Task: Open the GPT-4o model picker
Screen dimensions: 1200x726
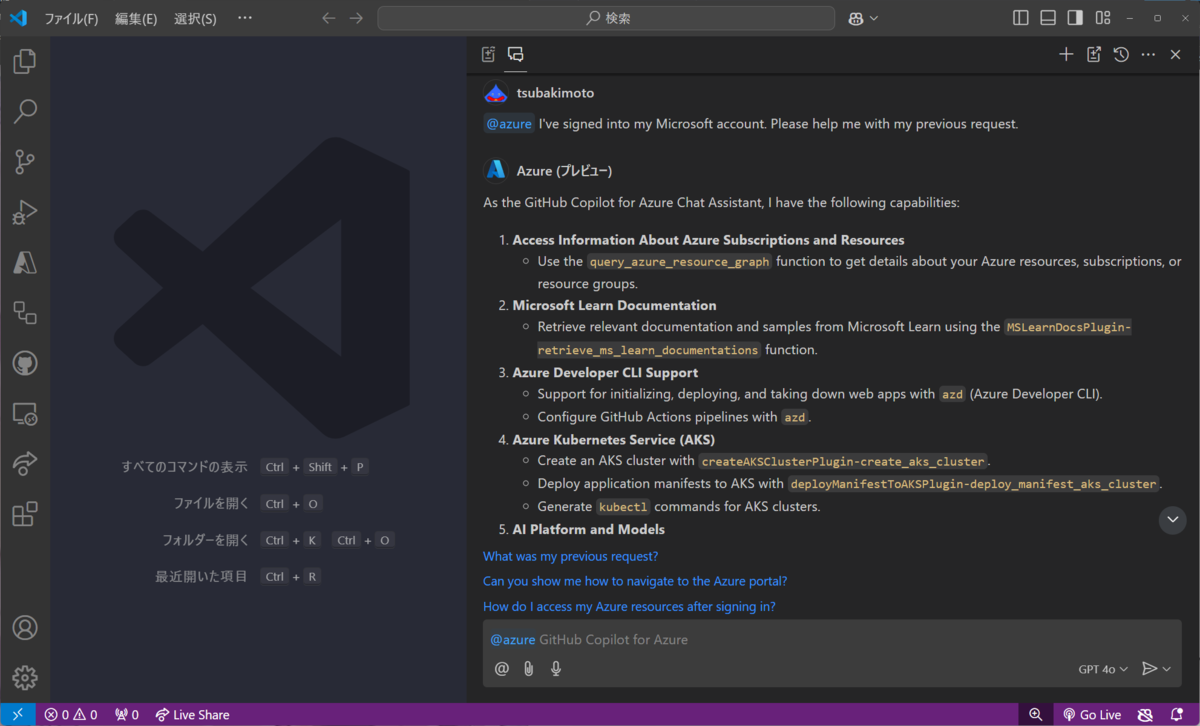Action: click(1102, 668)
